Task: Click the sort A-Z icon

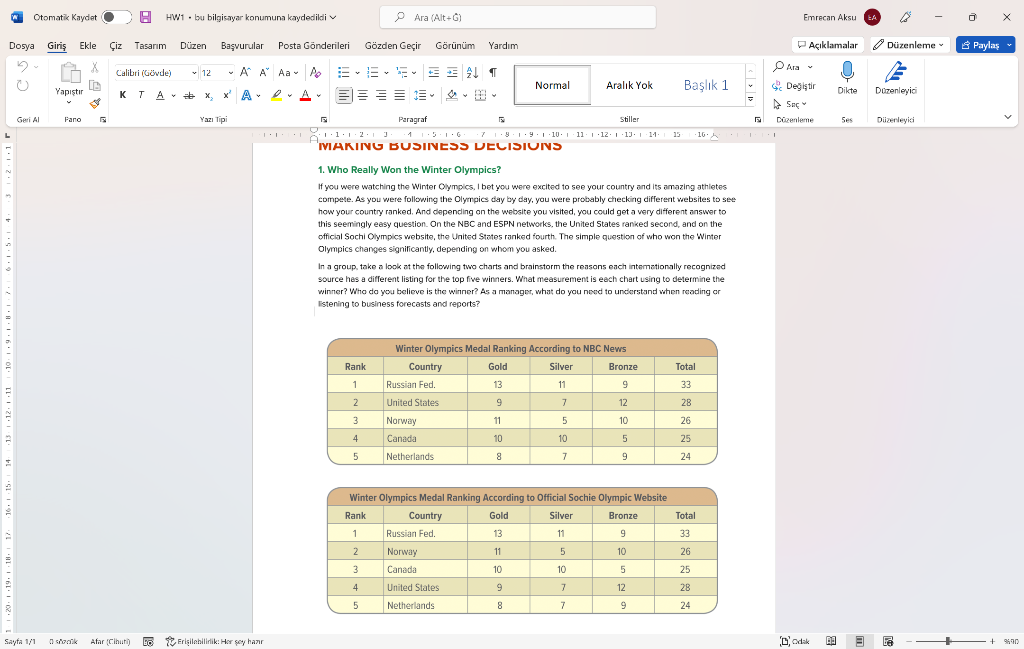Action: coord(473,72)
